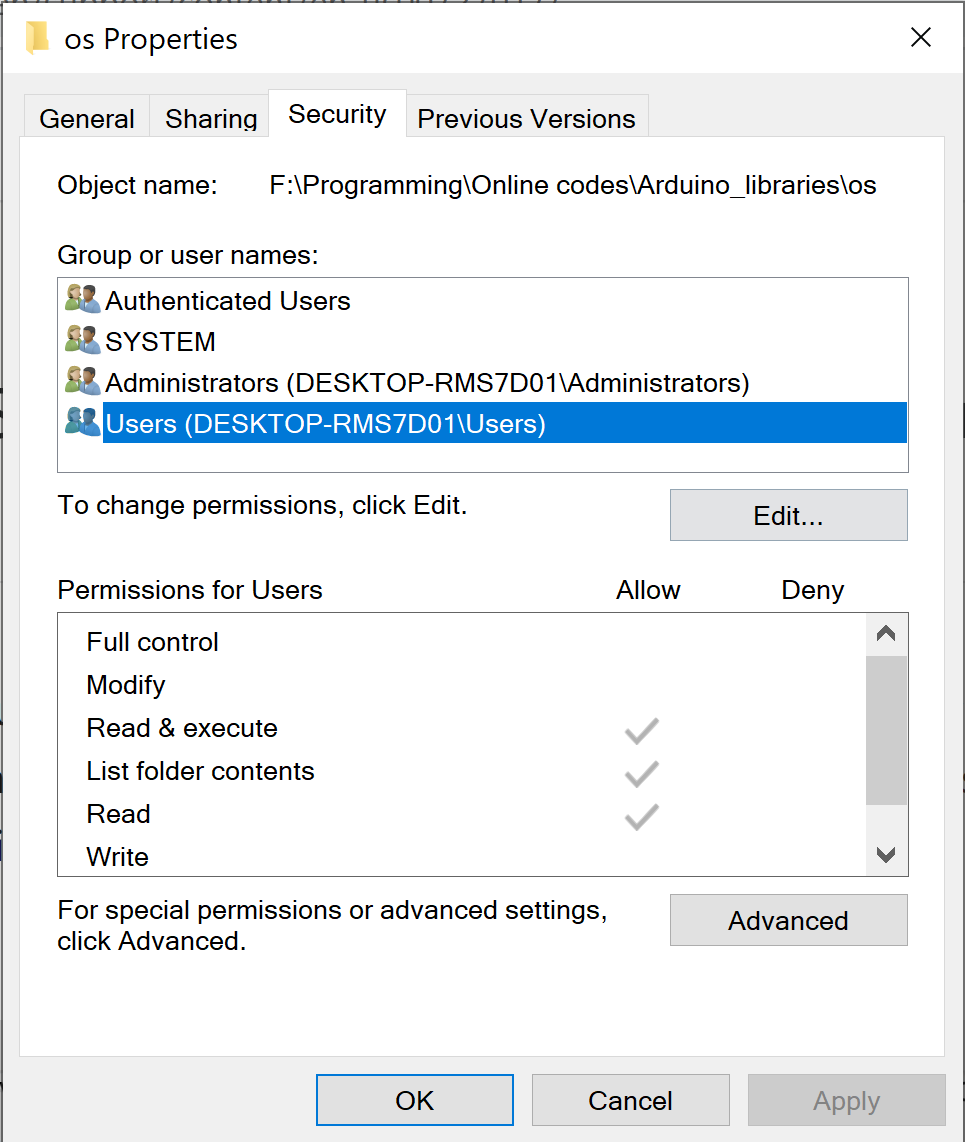Open the Previous Versions tab
Screen dimensions: 965x1142
click(527, 118)
